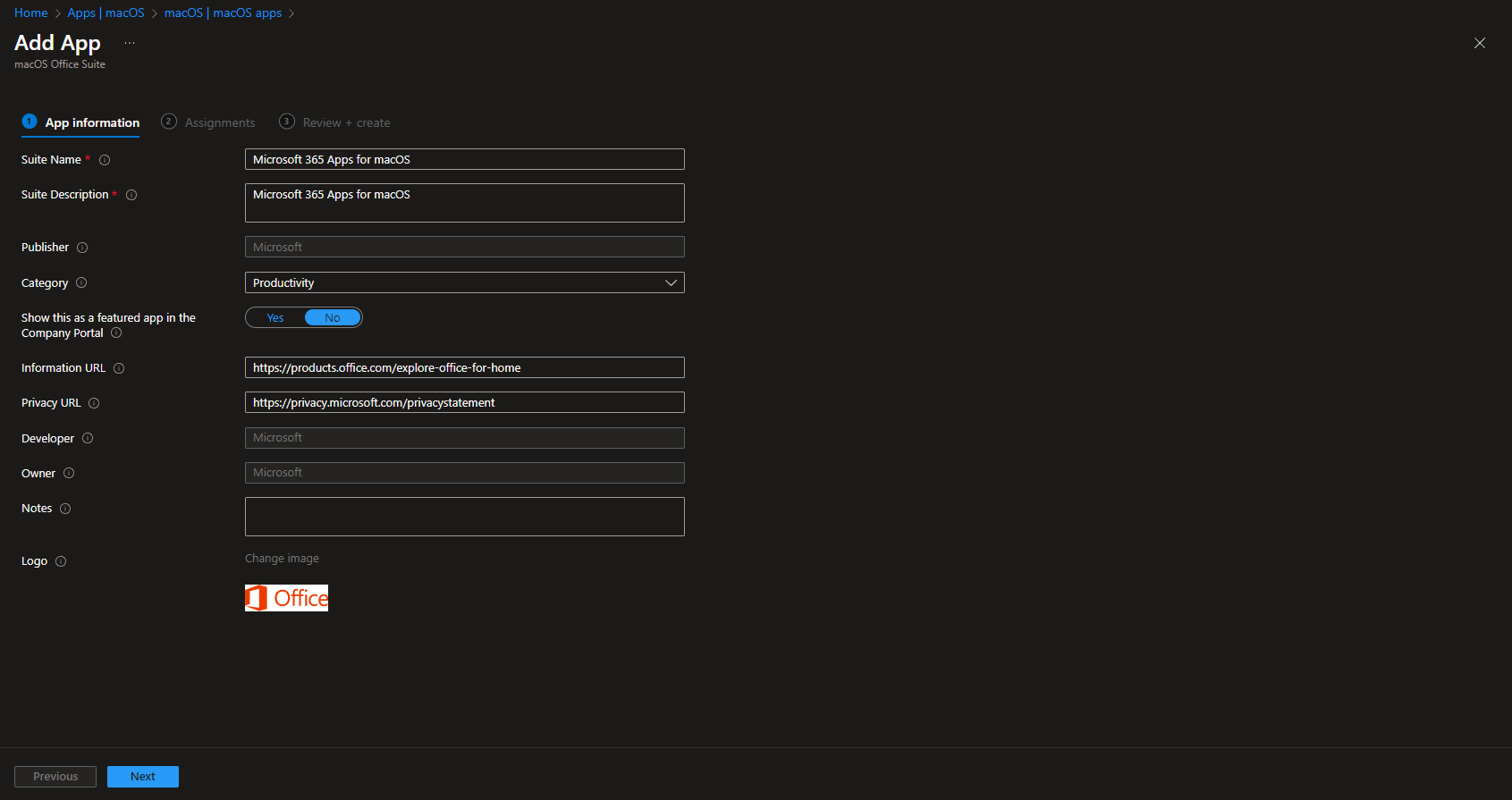Image resolution: width=1512 pixels, height=800 pixels.
Task: Expand the Category dropdown showing Productivity
Action: 464,283
